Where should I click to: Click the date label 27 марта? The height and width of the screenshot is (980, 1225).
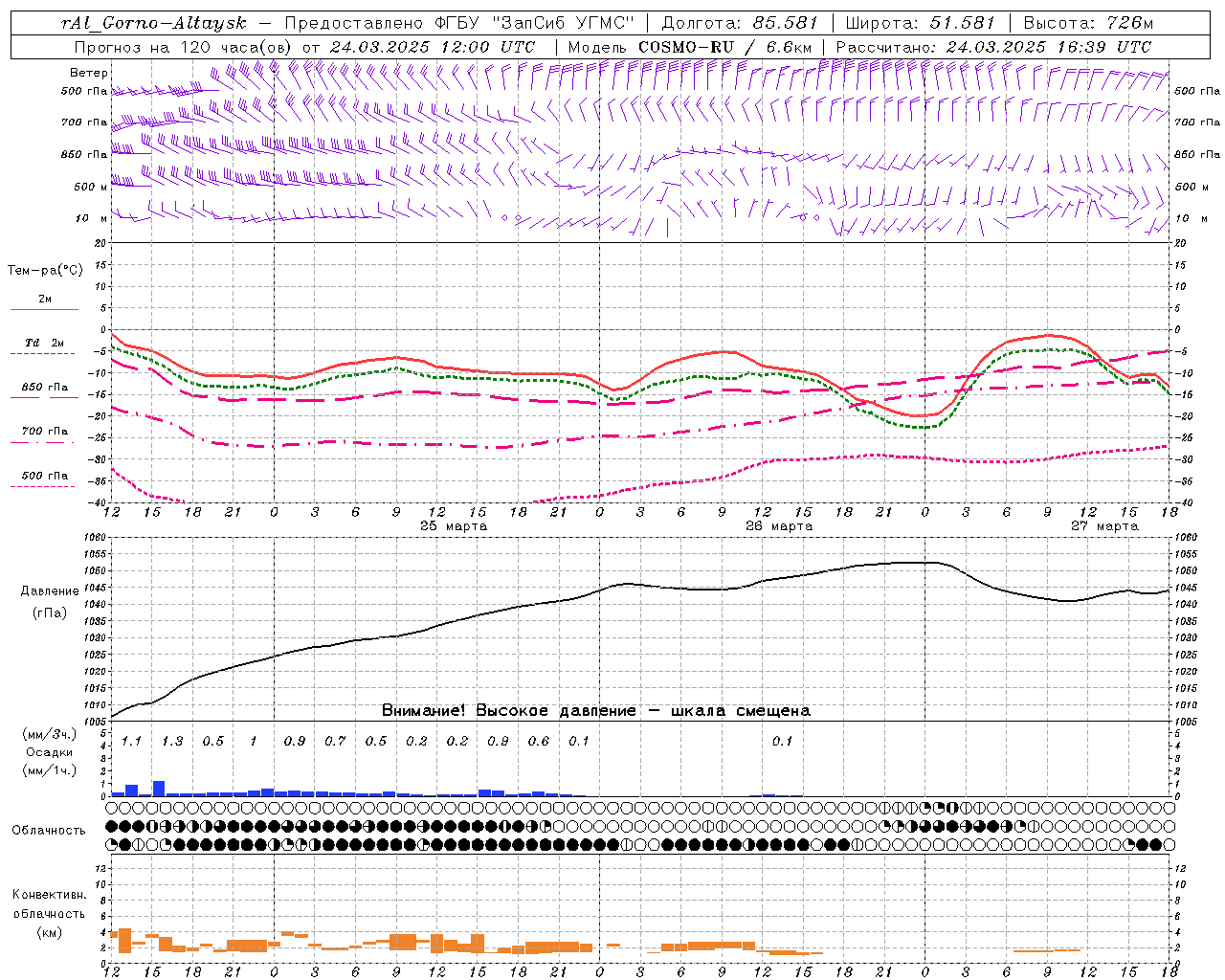pyautogui.click(x=1104, y=526)
